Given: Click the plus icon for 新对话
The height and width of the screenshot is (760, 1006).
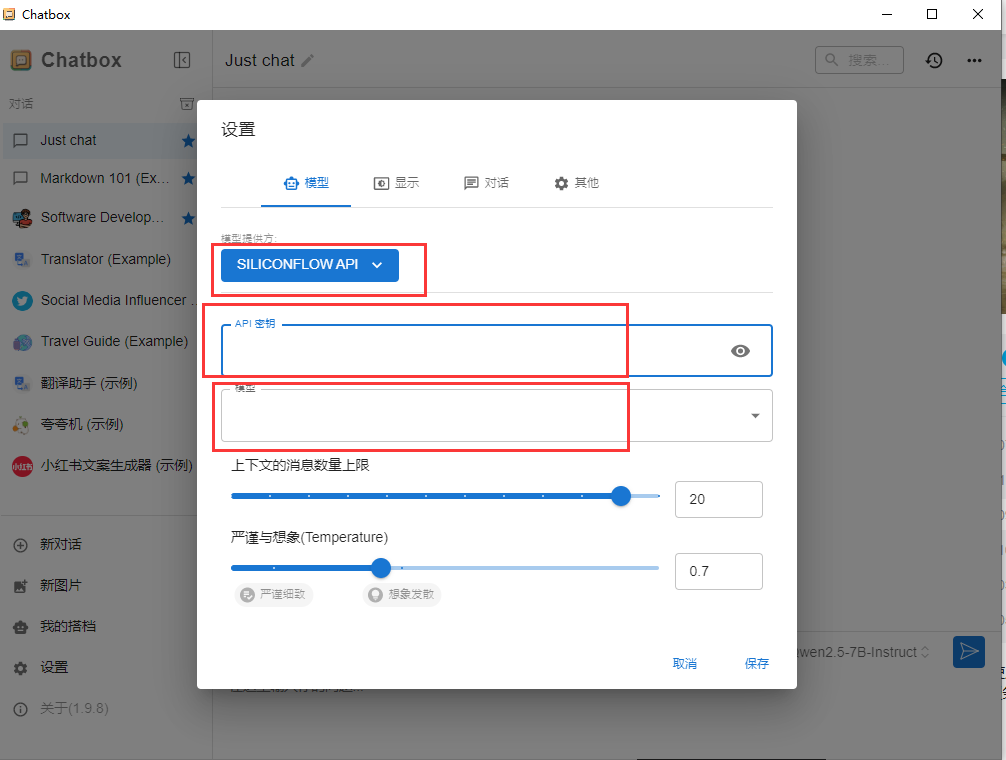Looking at the screenshot, I should [21, 545].
